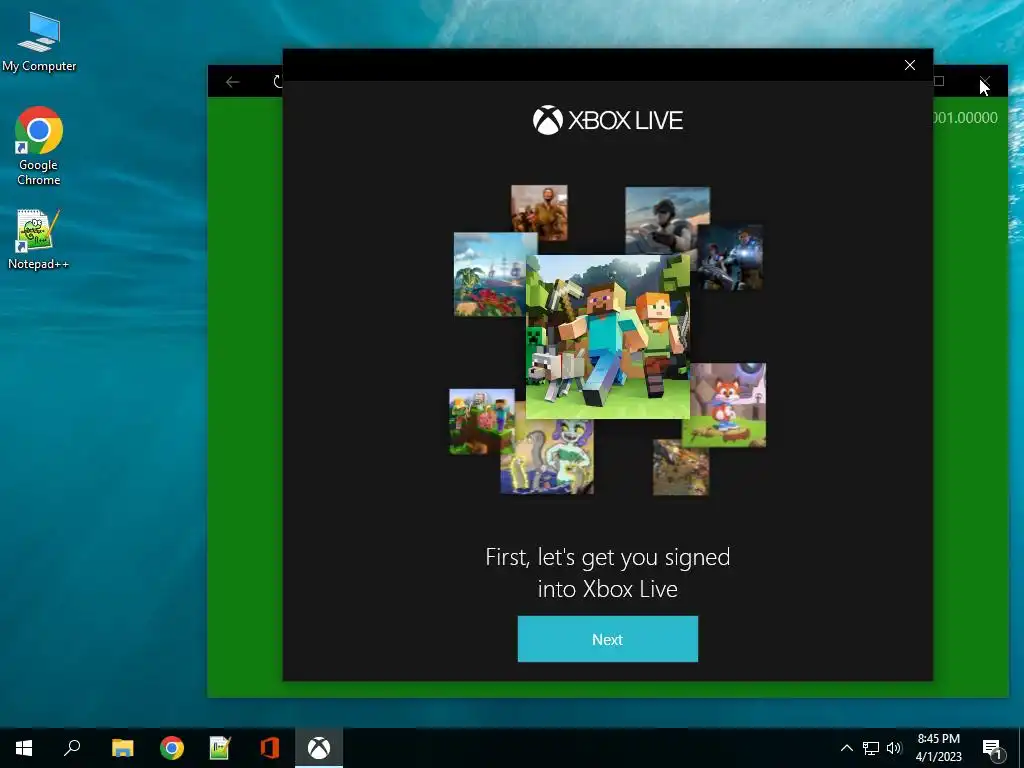
Task: Open Microsoft Office from taskbar
Action: click(x=270, y=748)
